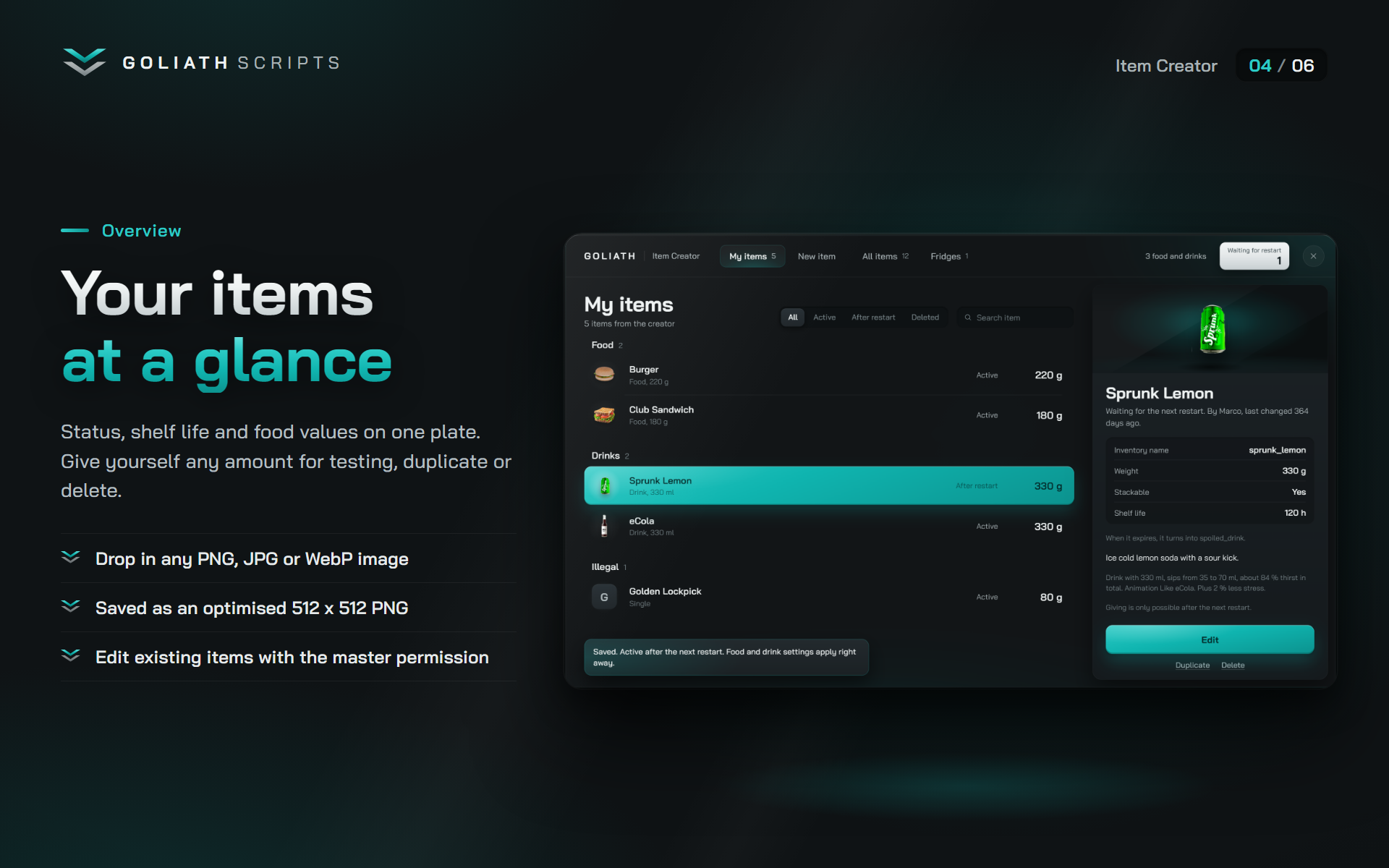Screen dimensions: 1389x868
Task: Click the Club Sandwich item icon
Action: 604,415
